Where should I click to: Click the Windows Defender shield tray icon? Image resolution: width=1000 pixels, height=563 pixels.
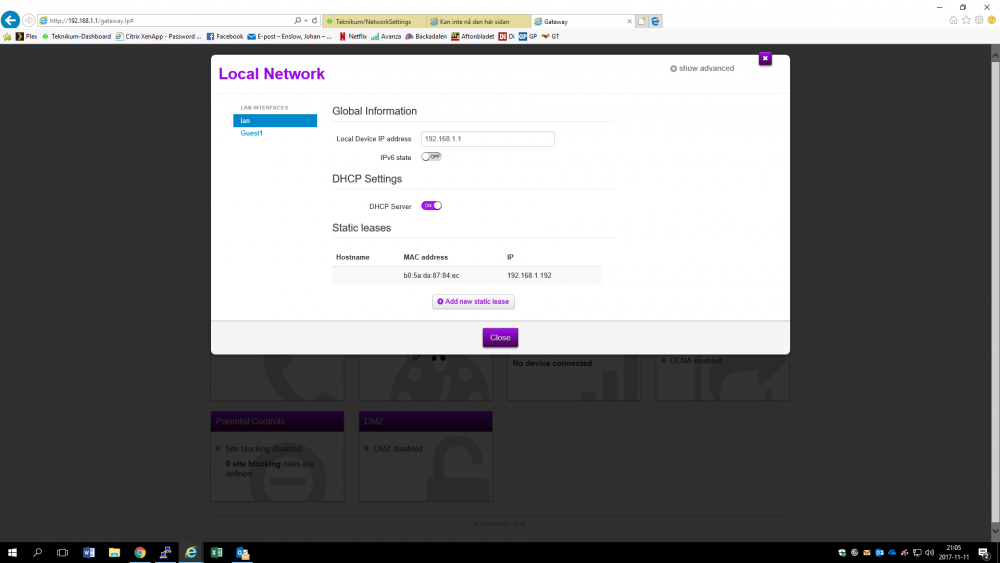coord(842,553)
